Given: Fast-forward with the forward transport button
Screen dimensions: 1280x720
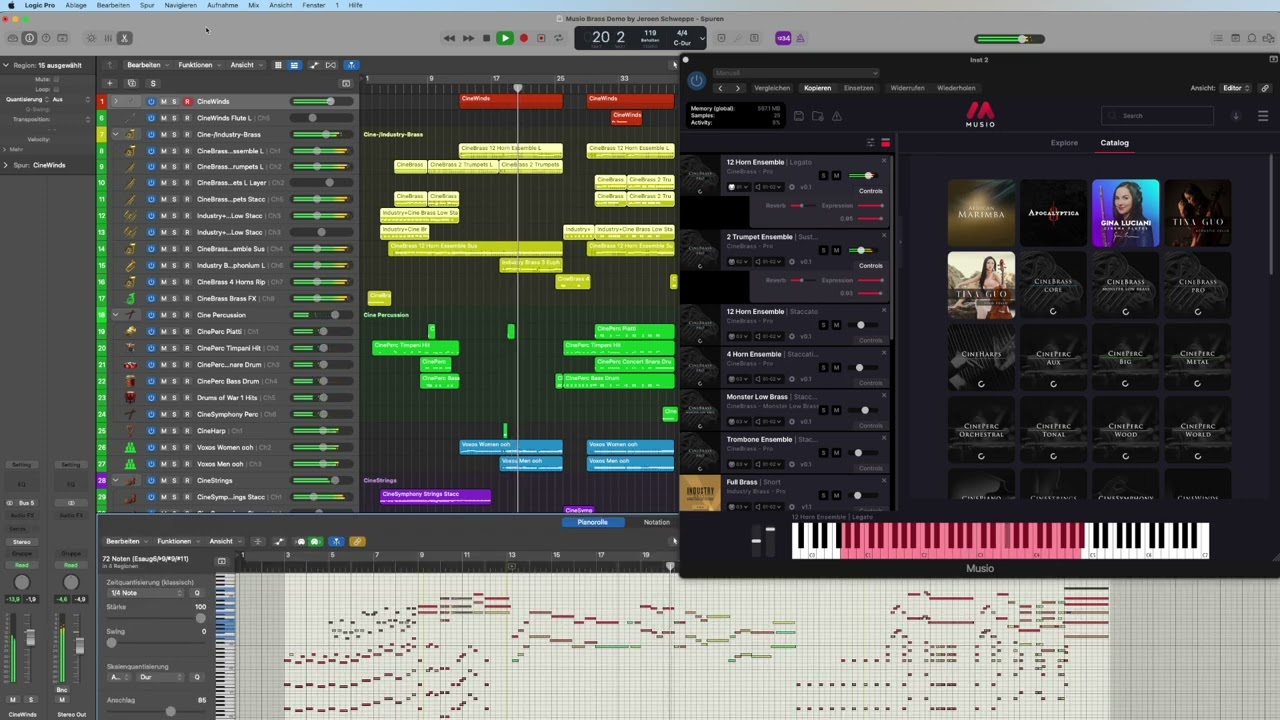Looking at the screenshot, I should pyautogui.click(x=467, y=38).
